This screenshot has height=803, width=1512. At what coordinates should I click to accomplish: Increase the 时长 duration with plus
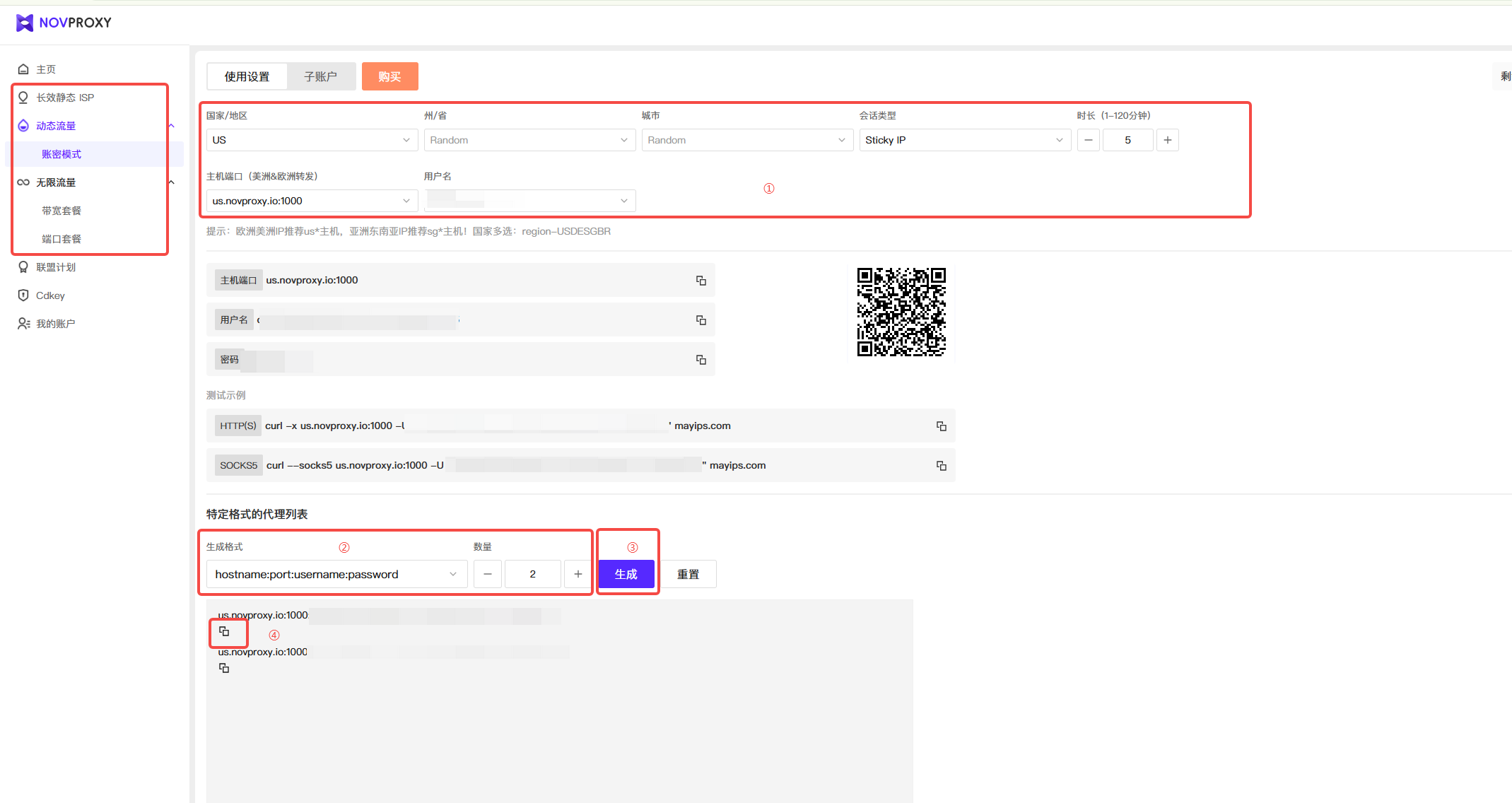click(x=1167, y=140)
